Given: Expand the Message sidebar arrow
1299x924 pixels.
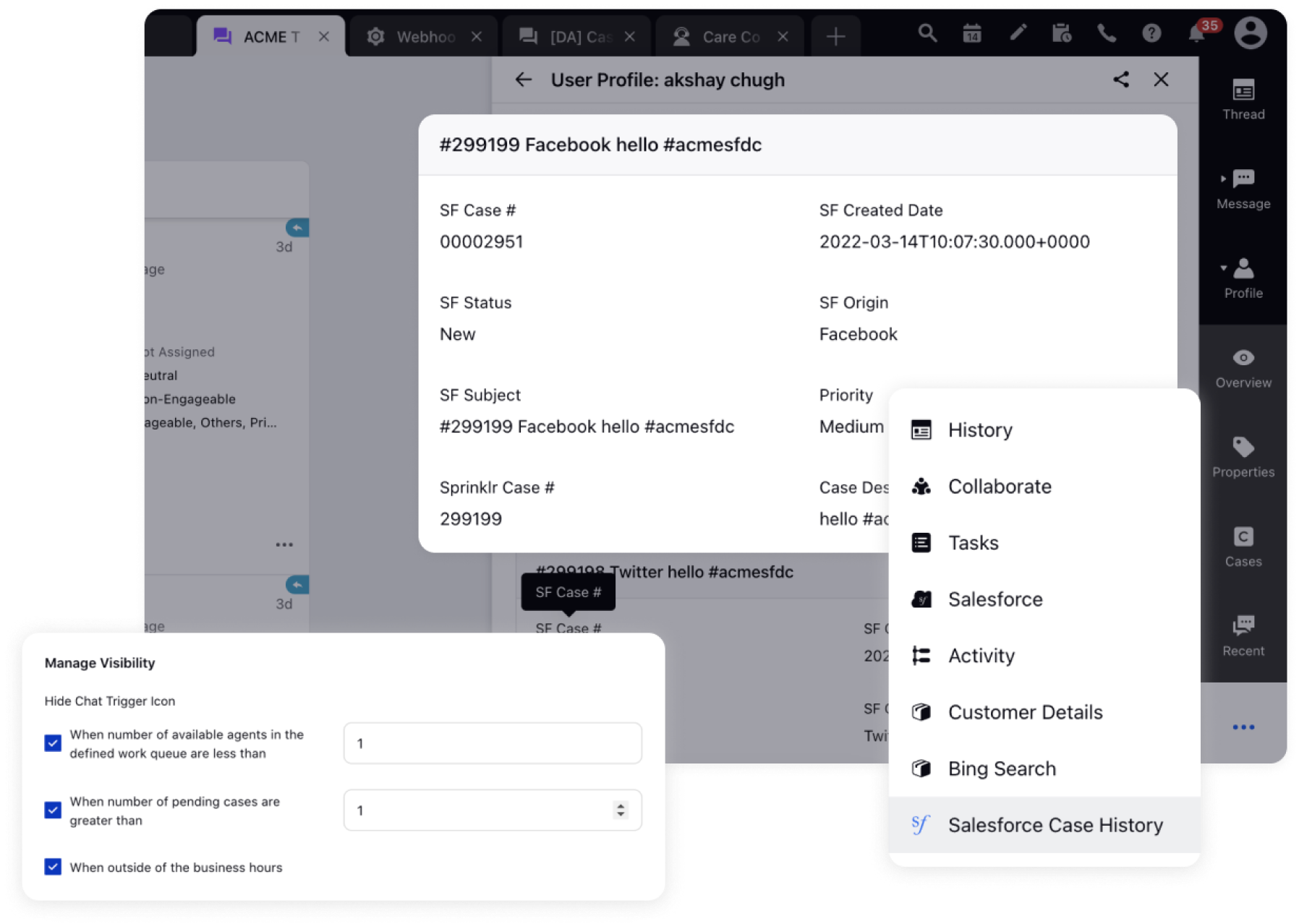Looking at the screenshot, I should tap(1223, 179).
